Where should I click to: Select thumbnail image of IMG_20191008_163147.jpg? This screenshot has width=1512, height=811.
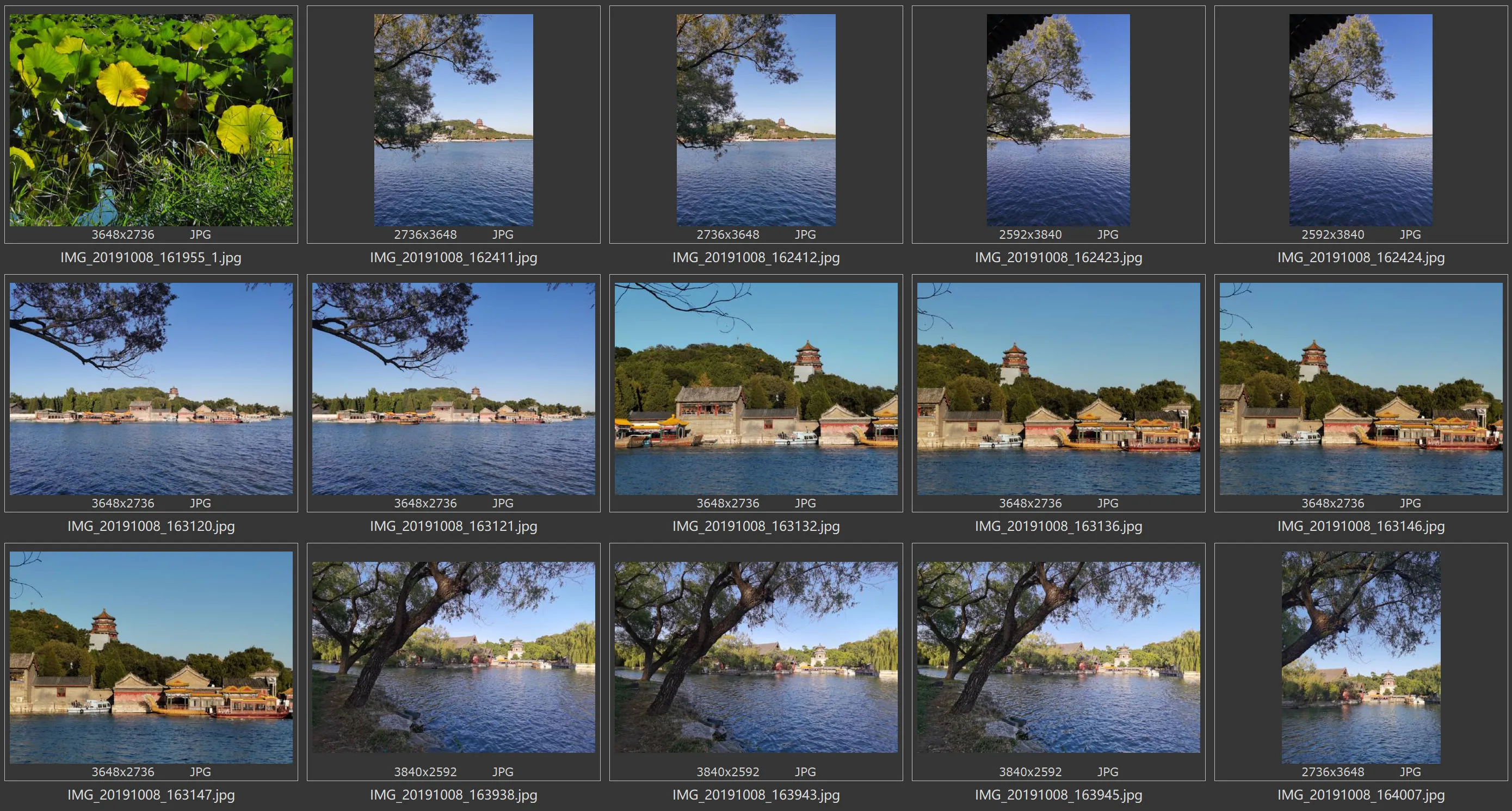(151, 657)
